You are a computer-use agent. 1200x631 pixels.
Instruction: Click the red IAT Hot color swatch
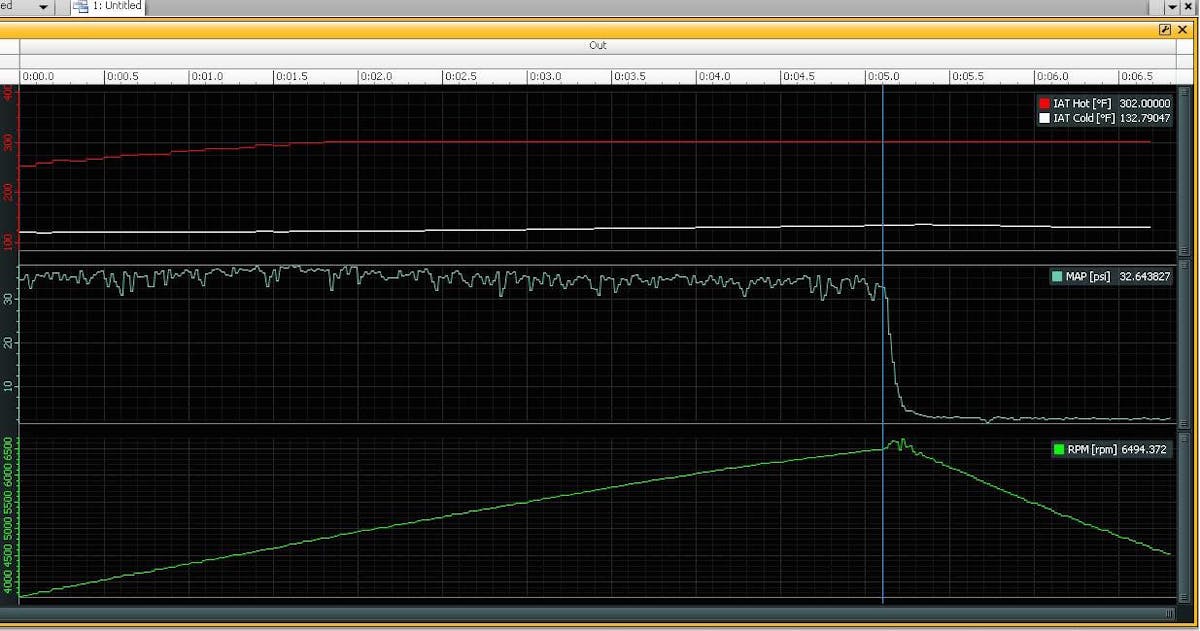click(x=1045, y=103)
